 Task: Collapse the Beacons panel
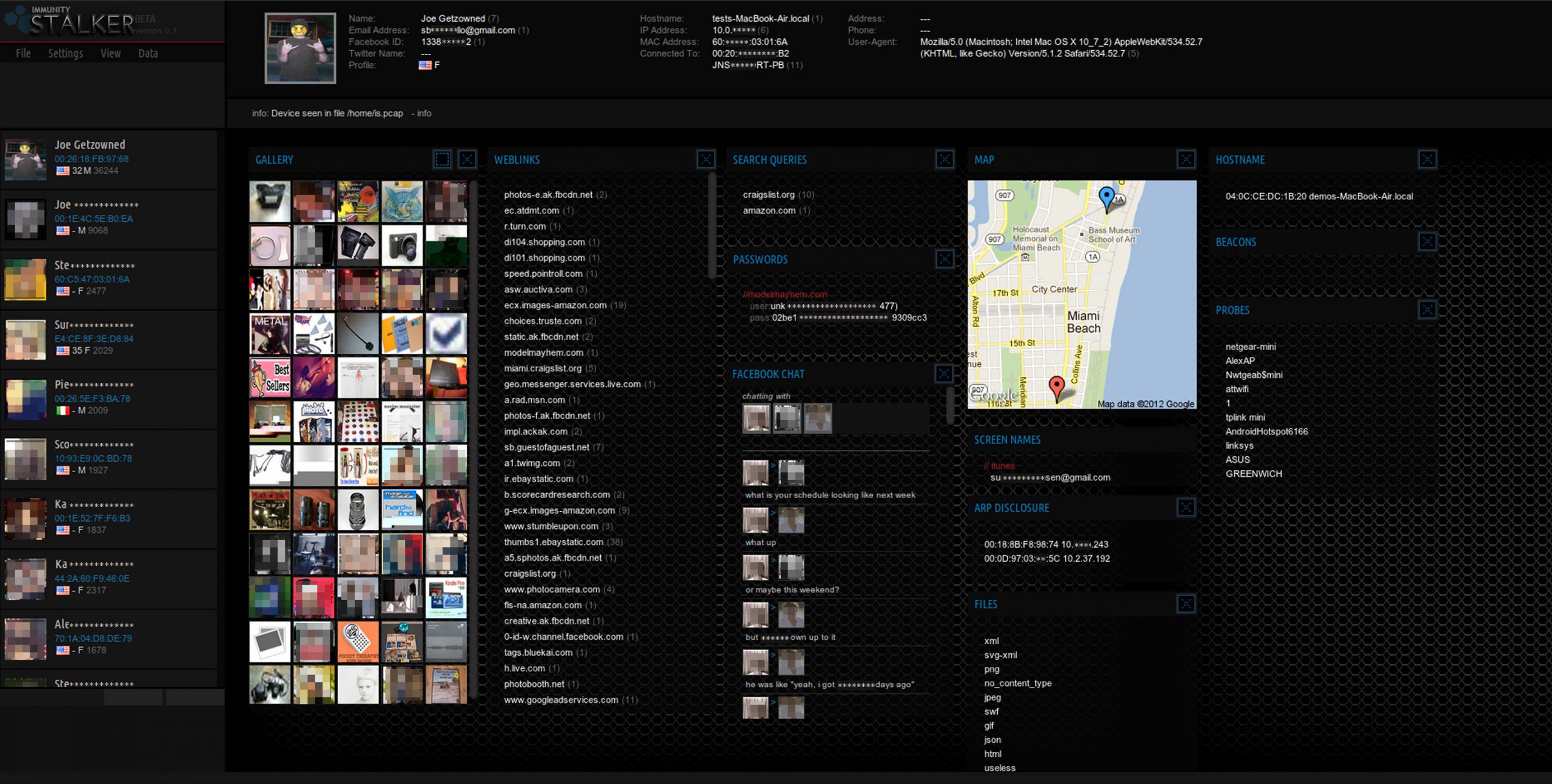1427,242
